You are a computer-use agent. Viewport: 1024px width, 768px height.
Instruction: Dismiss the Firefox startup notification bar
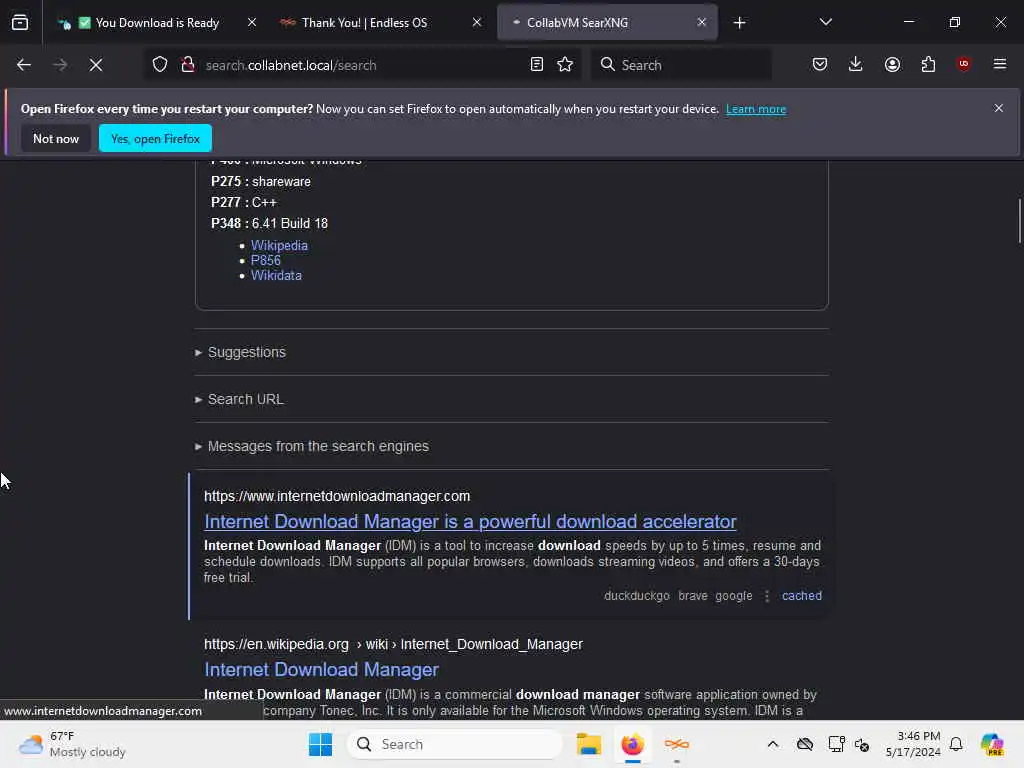[x=999, y=108]
